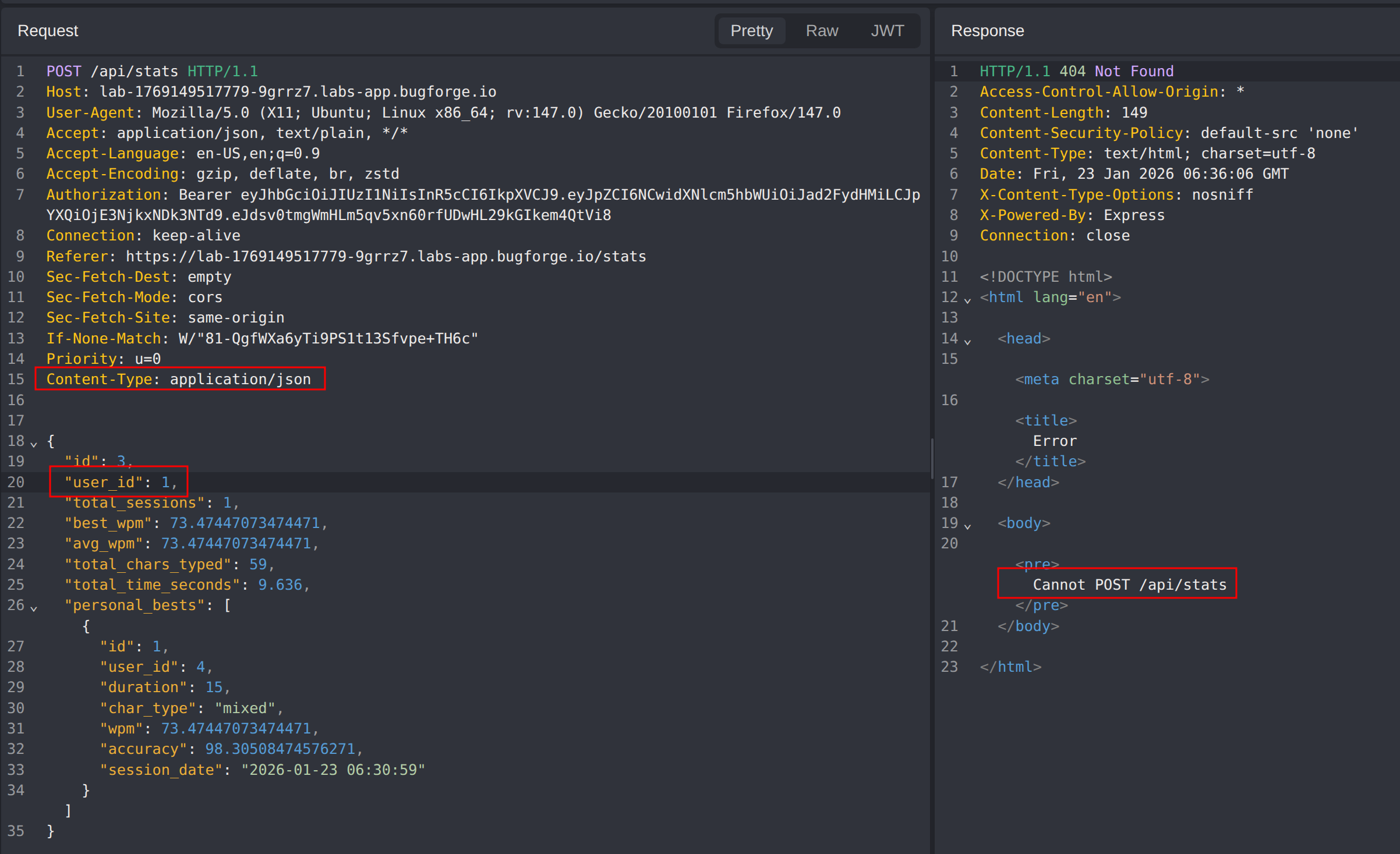Click the Request panel title
The height and width of the screenshot is (854, 1400).
(48, 31)
